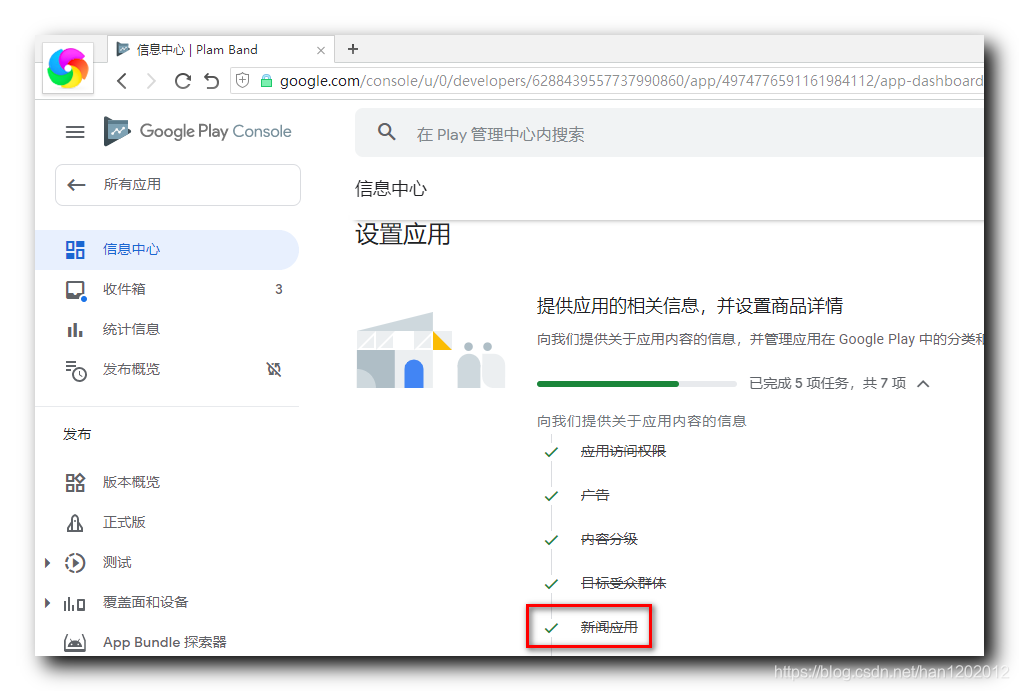Click the checkmark beside 新闻应用
1019x691 pixels.
coord(551,628)
